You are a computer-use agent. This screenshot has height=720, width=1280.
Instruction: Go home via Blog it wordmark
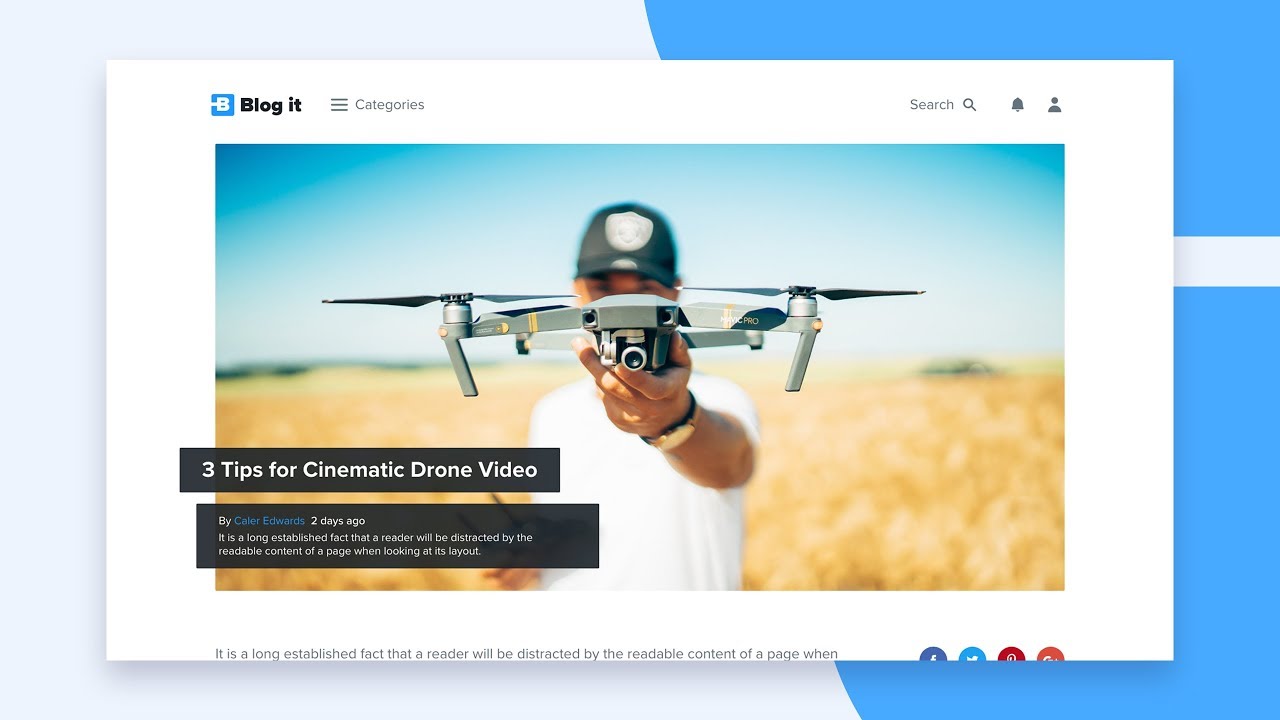[270, 105]
